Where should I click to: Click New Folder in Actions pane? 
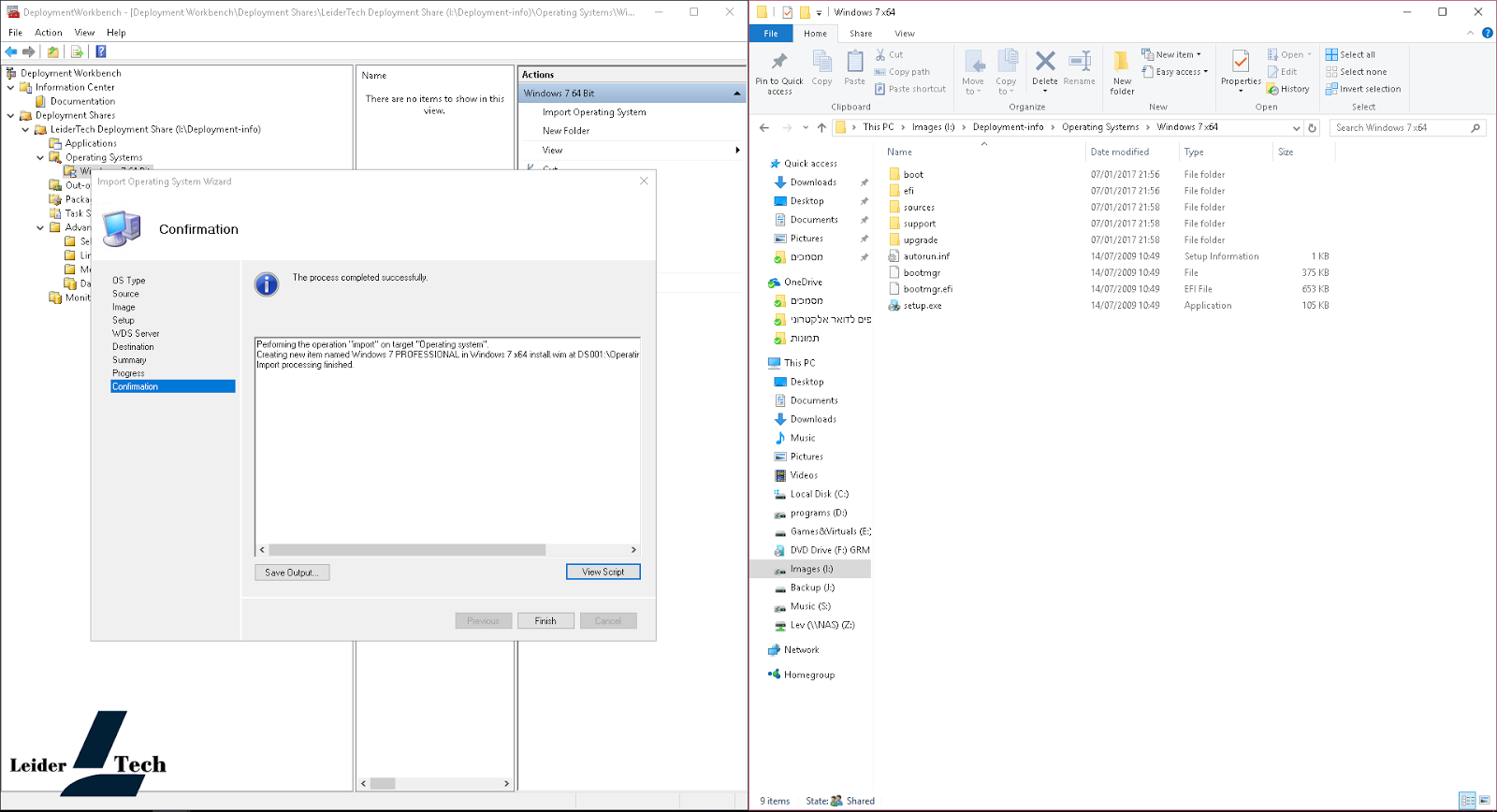click(x=566, y=131)
